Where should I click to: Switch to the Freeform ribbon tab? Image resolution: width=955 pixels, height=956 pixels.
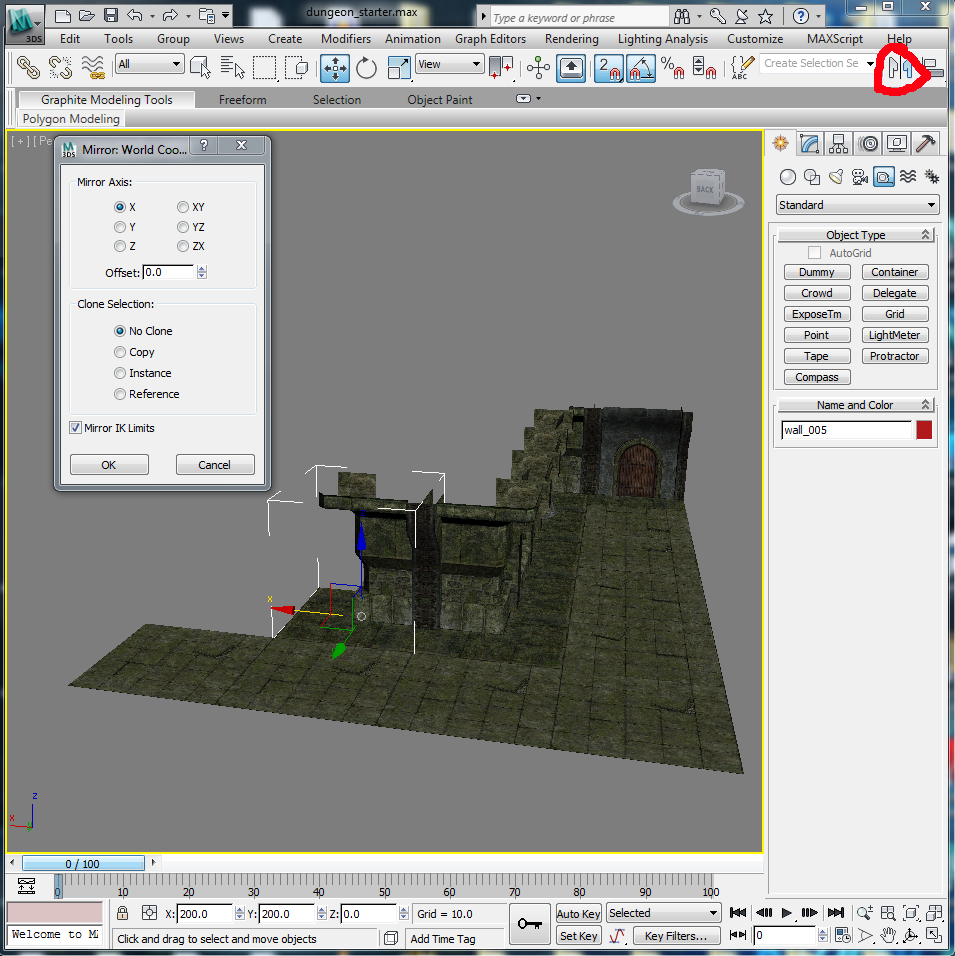tap(242, 100)
